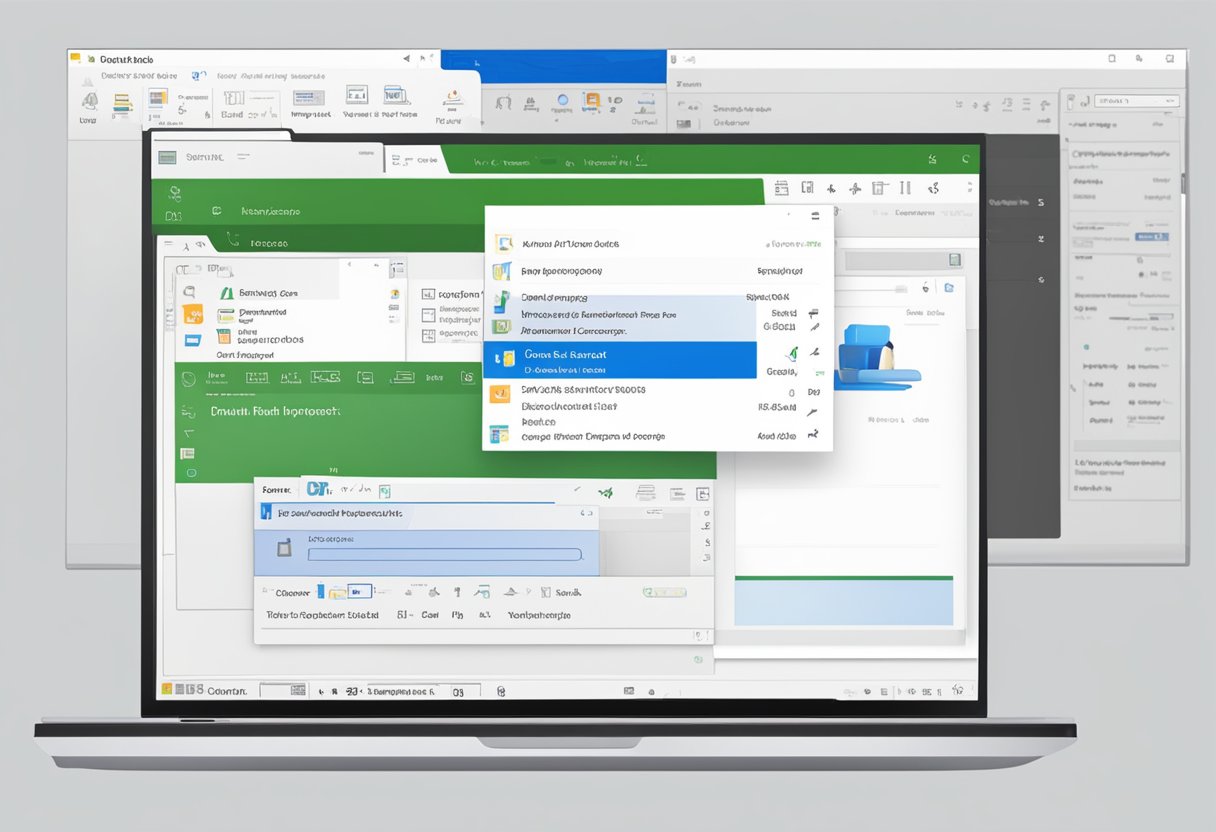Click the green checkmark icon in lower dialog toolbar
The image size is (1216, 832).
[x=605, y=492]
